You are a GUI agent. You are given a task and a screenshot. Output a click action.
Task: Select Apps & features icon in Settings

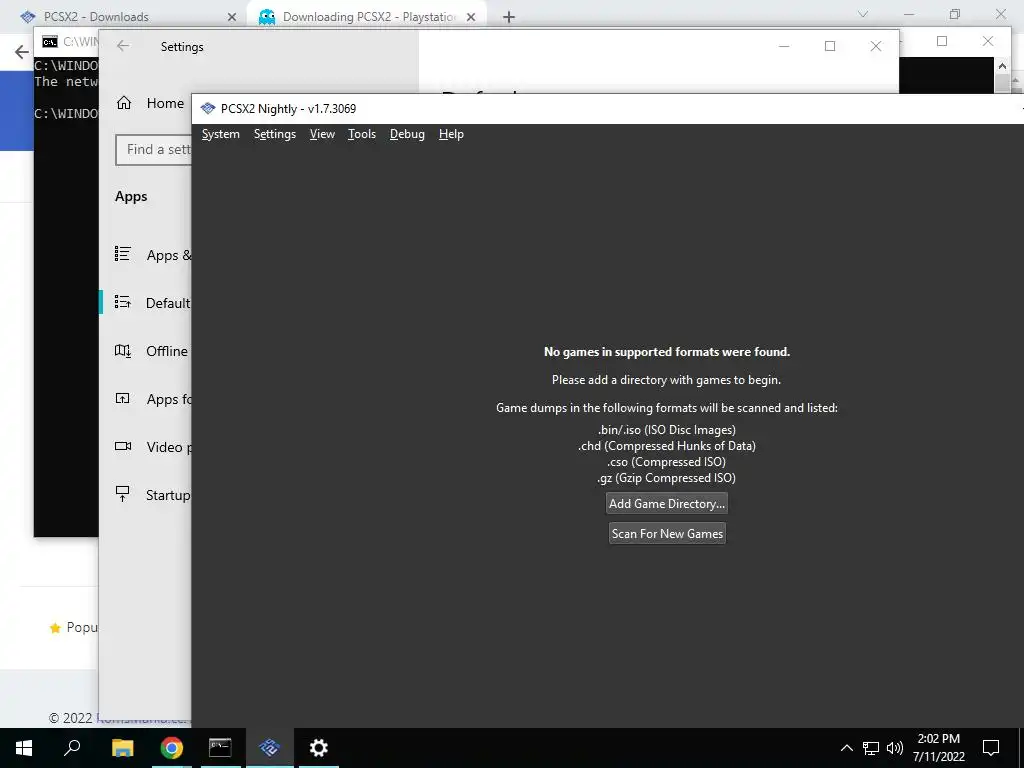point(123,253)
